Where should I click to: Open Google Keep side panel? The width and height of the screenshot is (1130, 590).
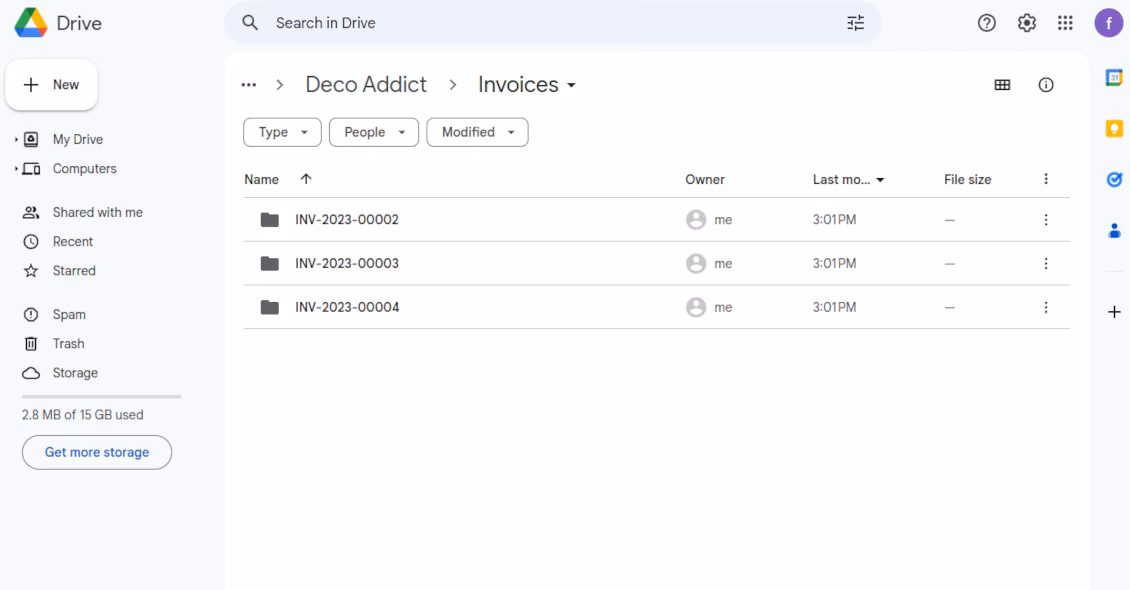coord(1114,128)
